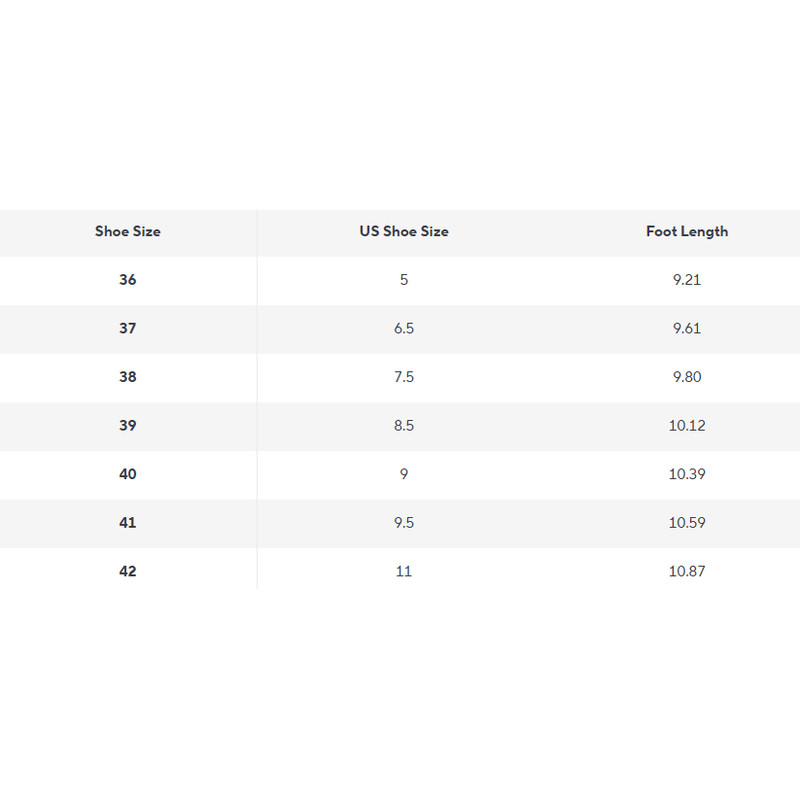The width and height of the screenshot is (800, 800).
Task: Select shoe size 38 cell
Action: tap(128, 377)
